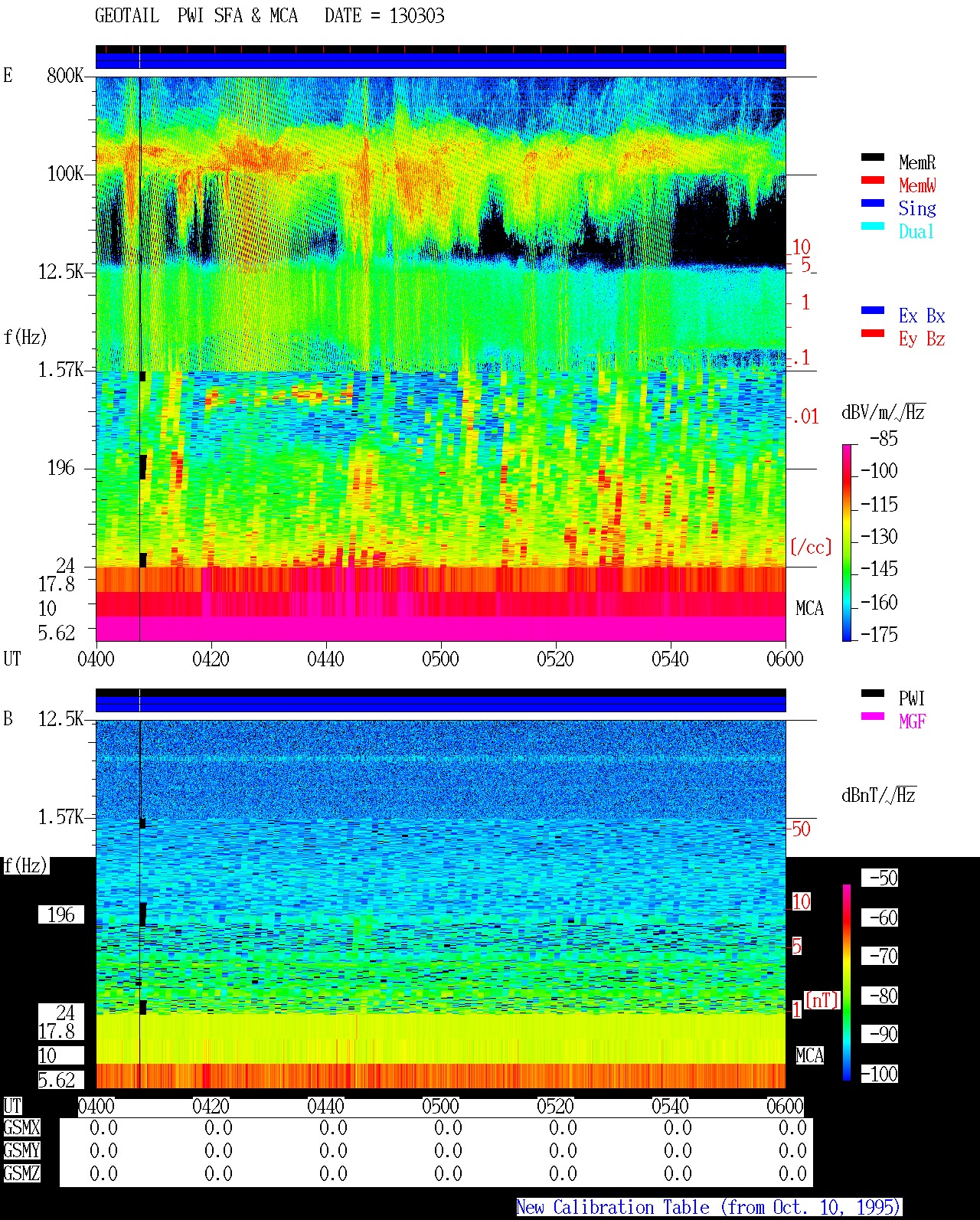Screen dimensions: 980x1220
Task: Click the blue Sing legend swatch
Action: coord(873,204)
